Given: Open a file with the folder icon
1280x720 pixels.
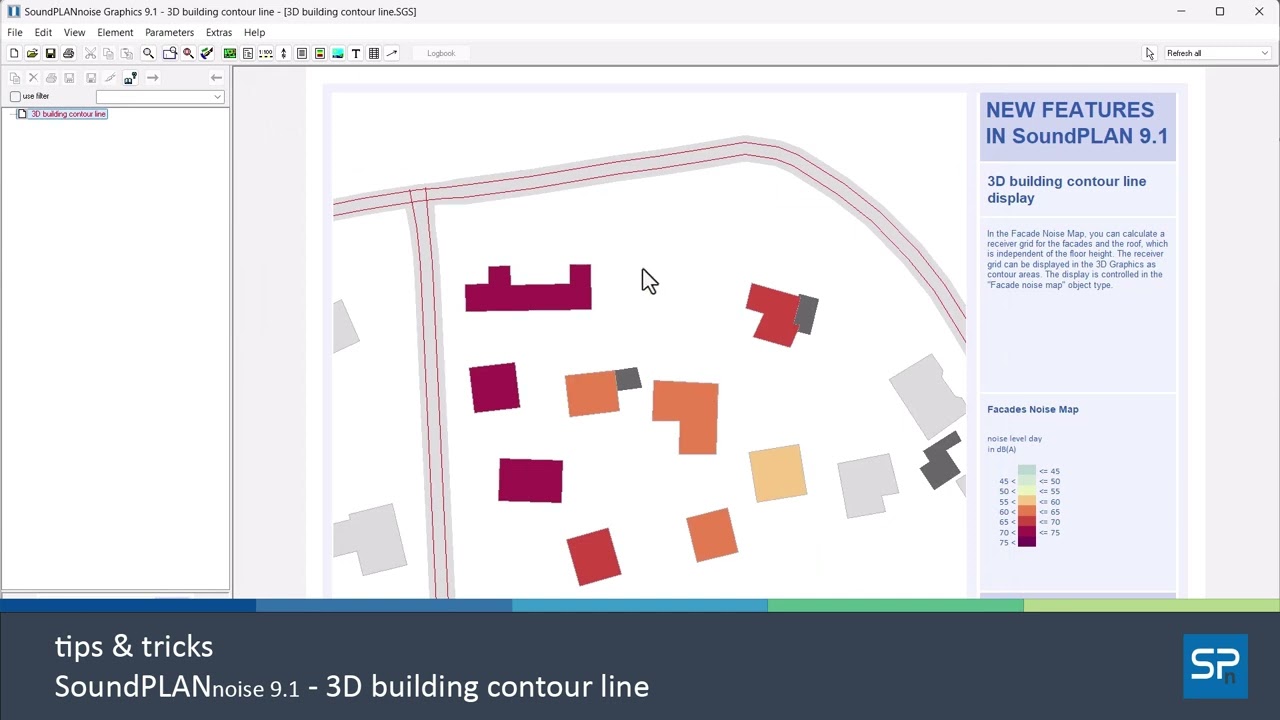Looking at the screenshot, I should point(32,53).
